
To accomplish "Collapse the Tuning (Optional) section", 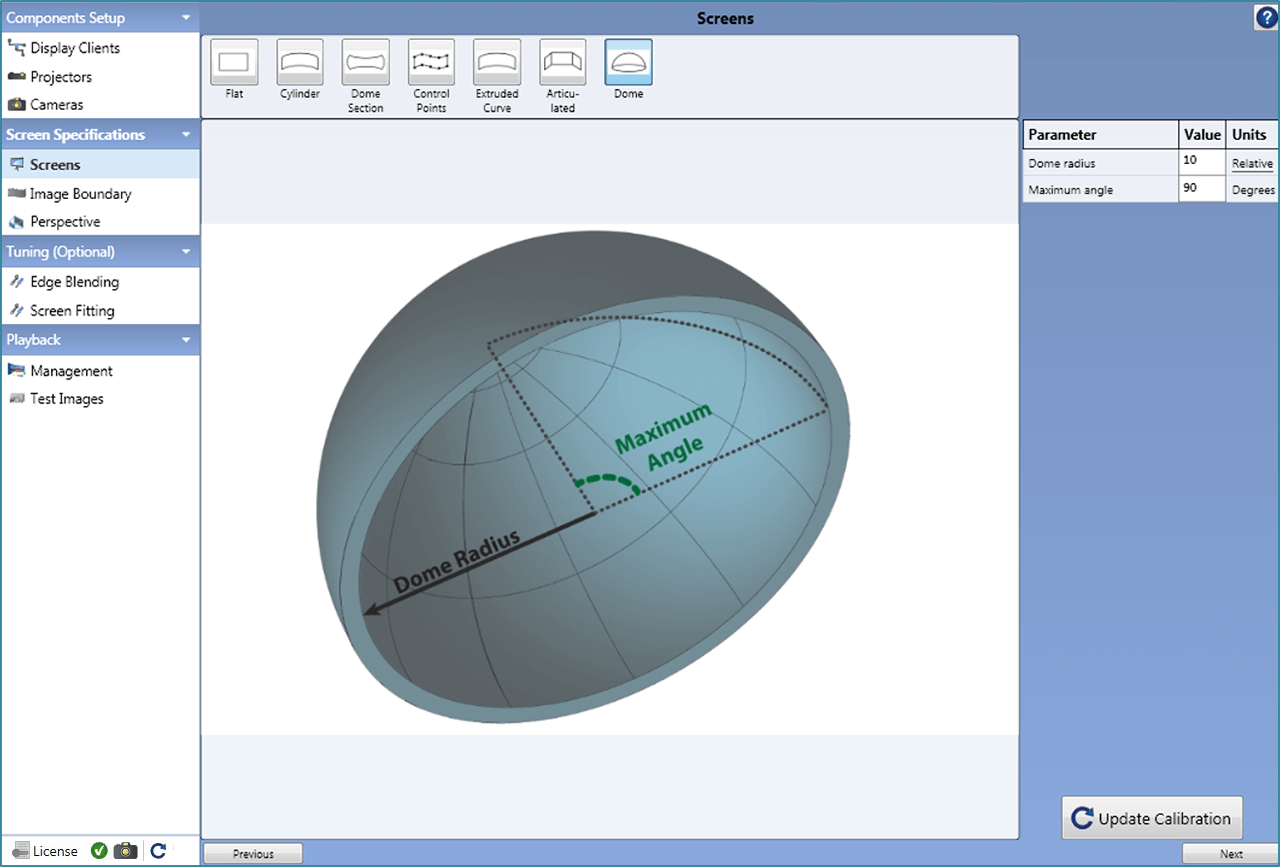I will (x=186, y=252).
